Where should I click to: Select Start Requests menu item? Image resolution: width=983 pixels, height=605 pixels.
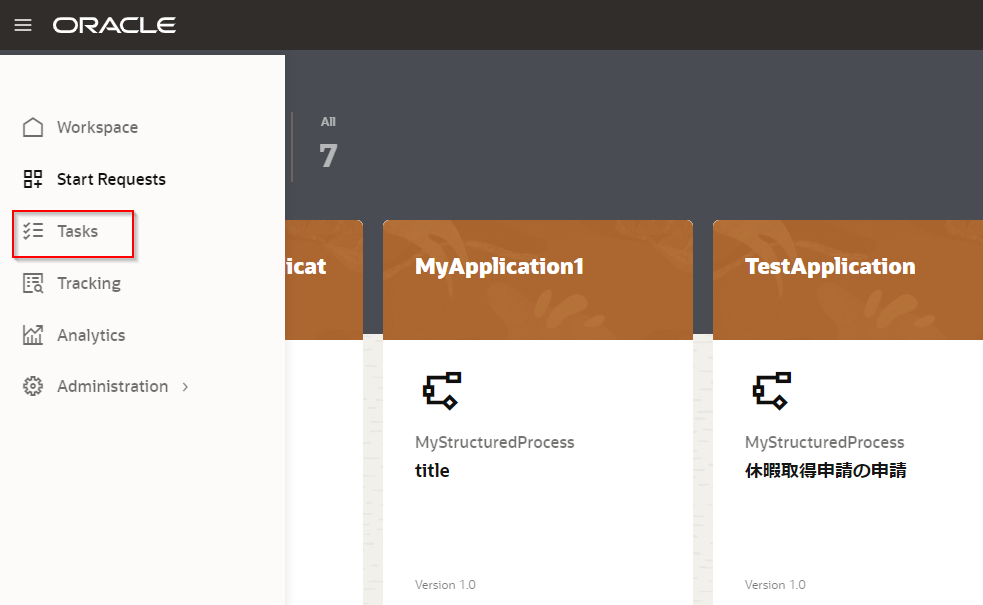coord(111,179)
